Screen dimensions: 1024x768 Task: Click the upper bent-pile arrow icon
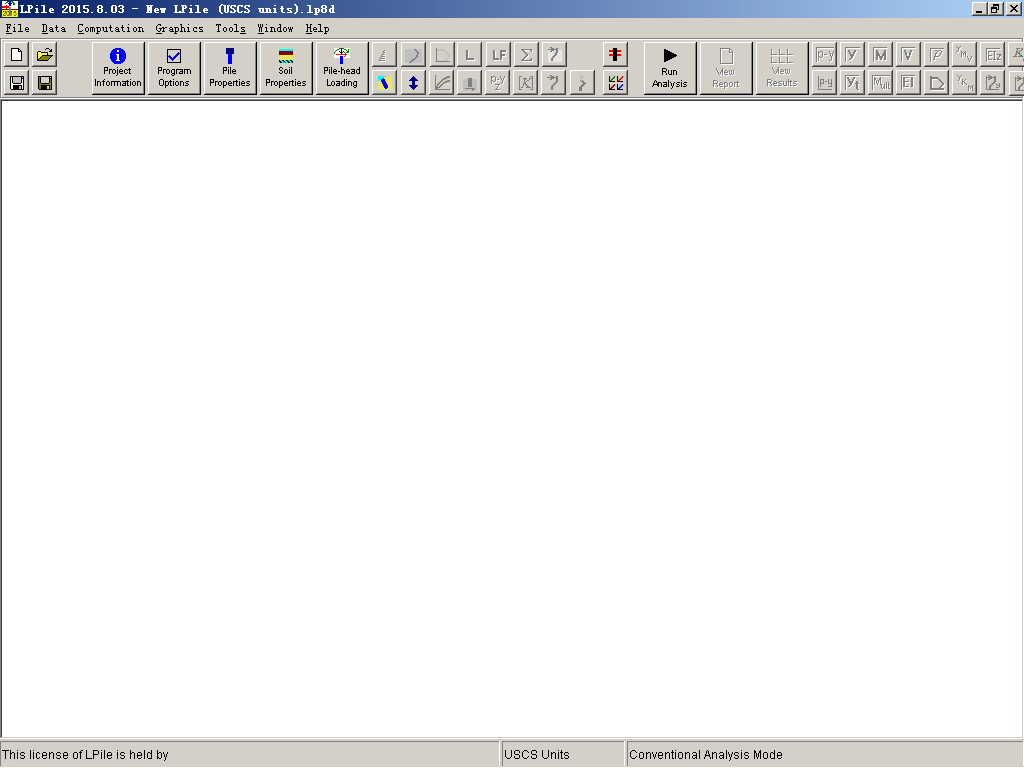pos(554,55)
